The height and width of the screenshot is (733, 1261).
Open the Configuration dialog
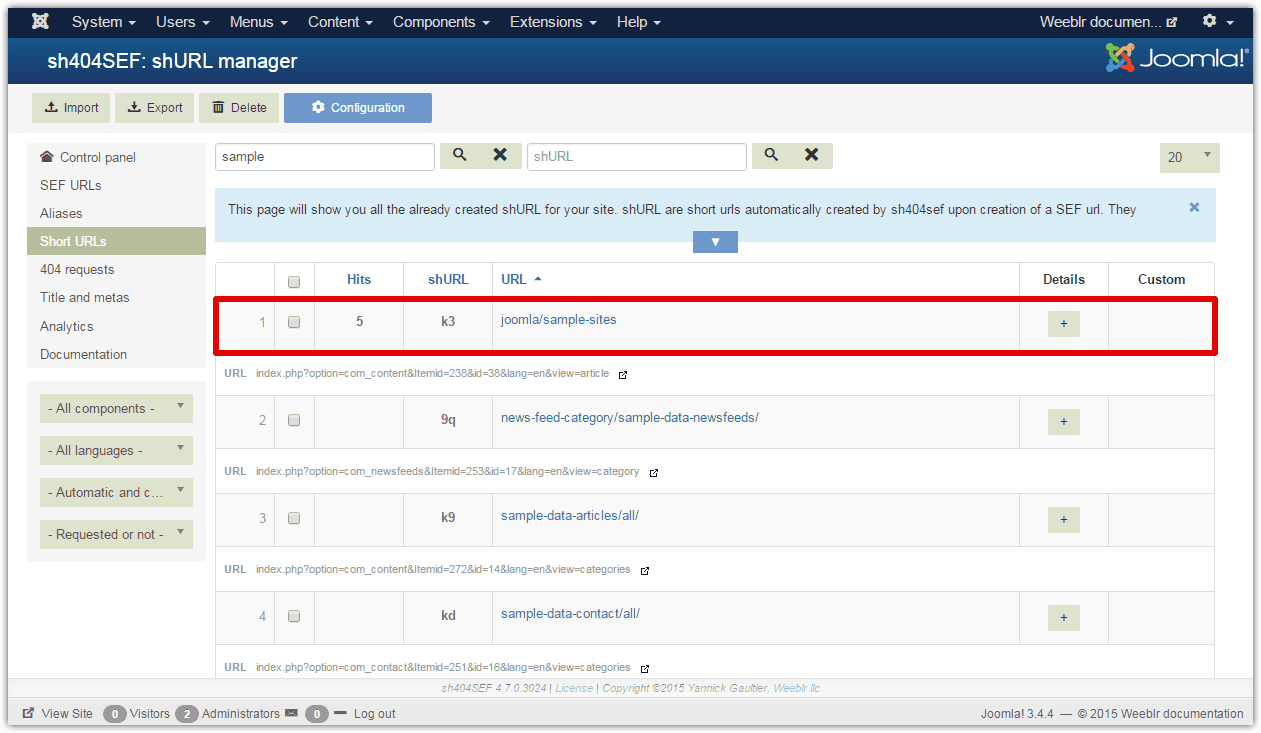tap(358, 108)
